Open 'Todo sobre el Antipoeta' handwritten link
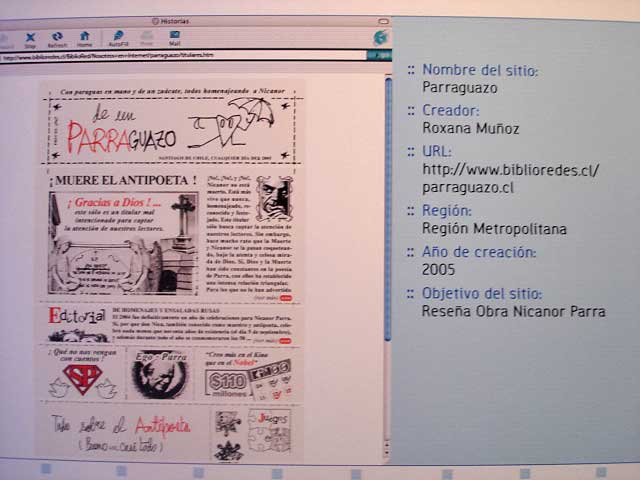Viewport: 640px width, 480px height. pos(121,435)
